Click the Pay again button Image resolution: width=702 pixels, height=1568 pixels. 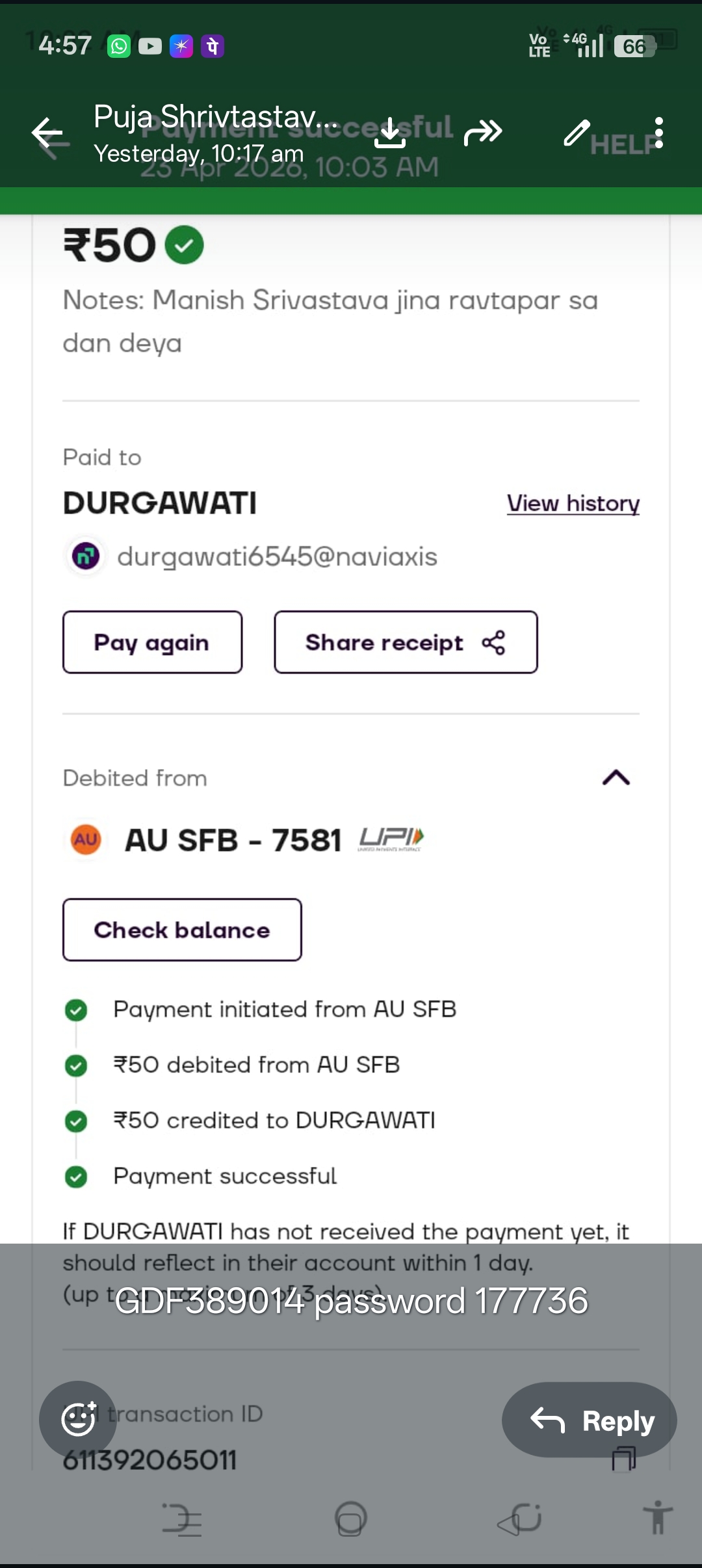coord(152,642)
